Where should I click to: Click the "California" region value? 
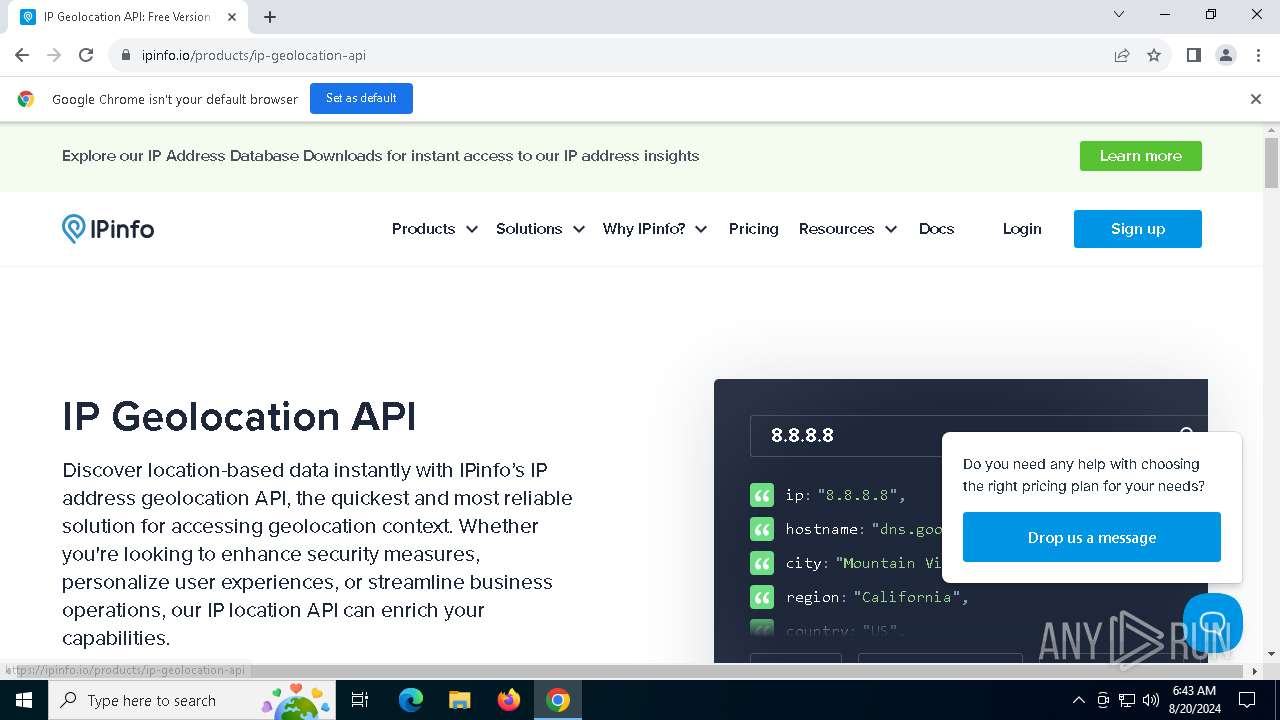pyautogui.click(x=907, y=597)
